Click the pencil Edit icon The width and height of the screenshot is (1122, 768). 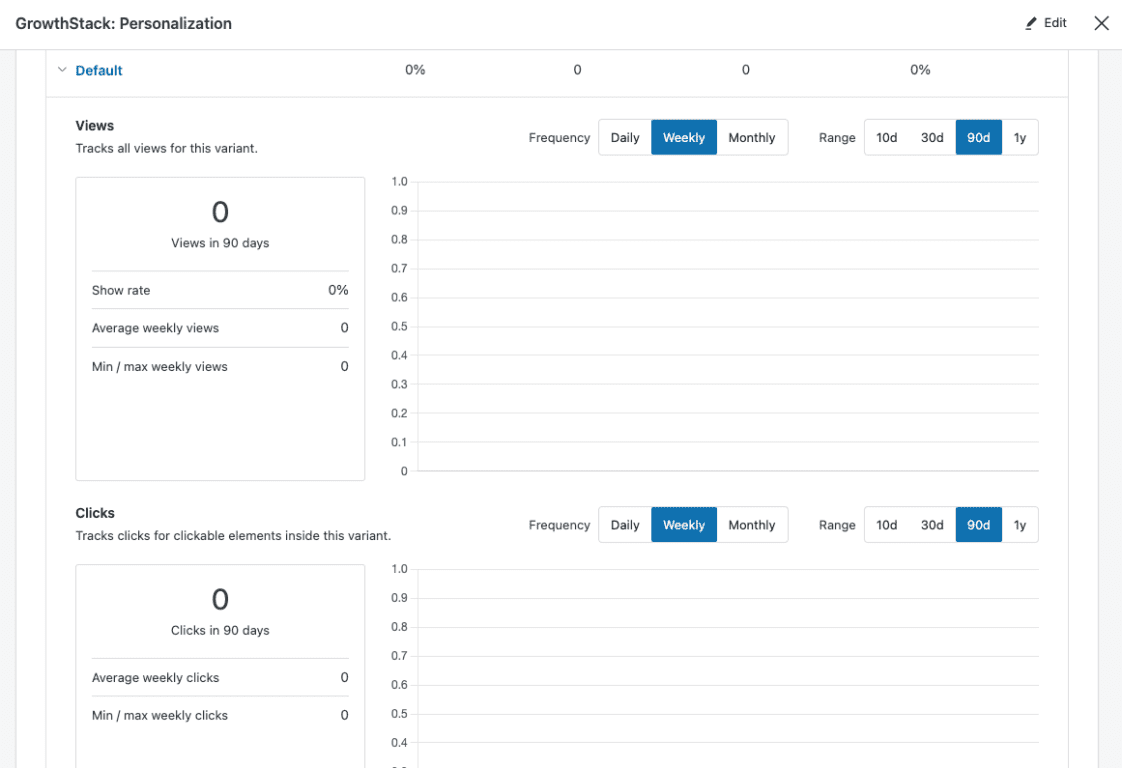click(1031, 23)
